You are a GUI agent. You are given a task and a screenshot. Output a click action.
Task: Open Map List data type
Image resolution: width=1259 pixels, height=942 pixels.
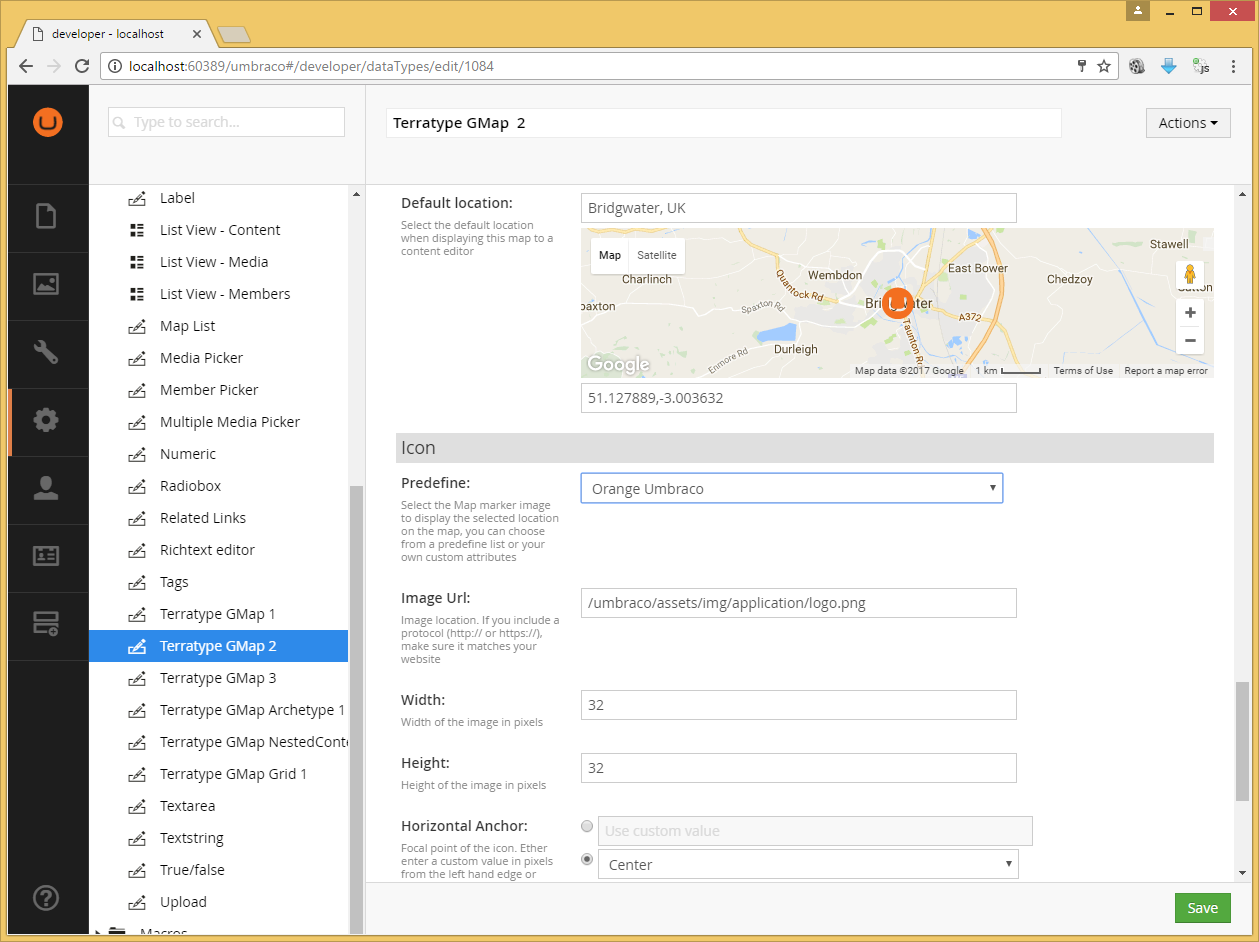[x=187, y=326]
